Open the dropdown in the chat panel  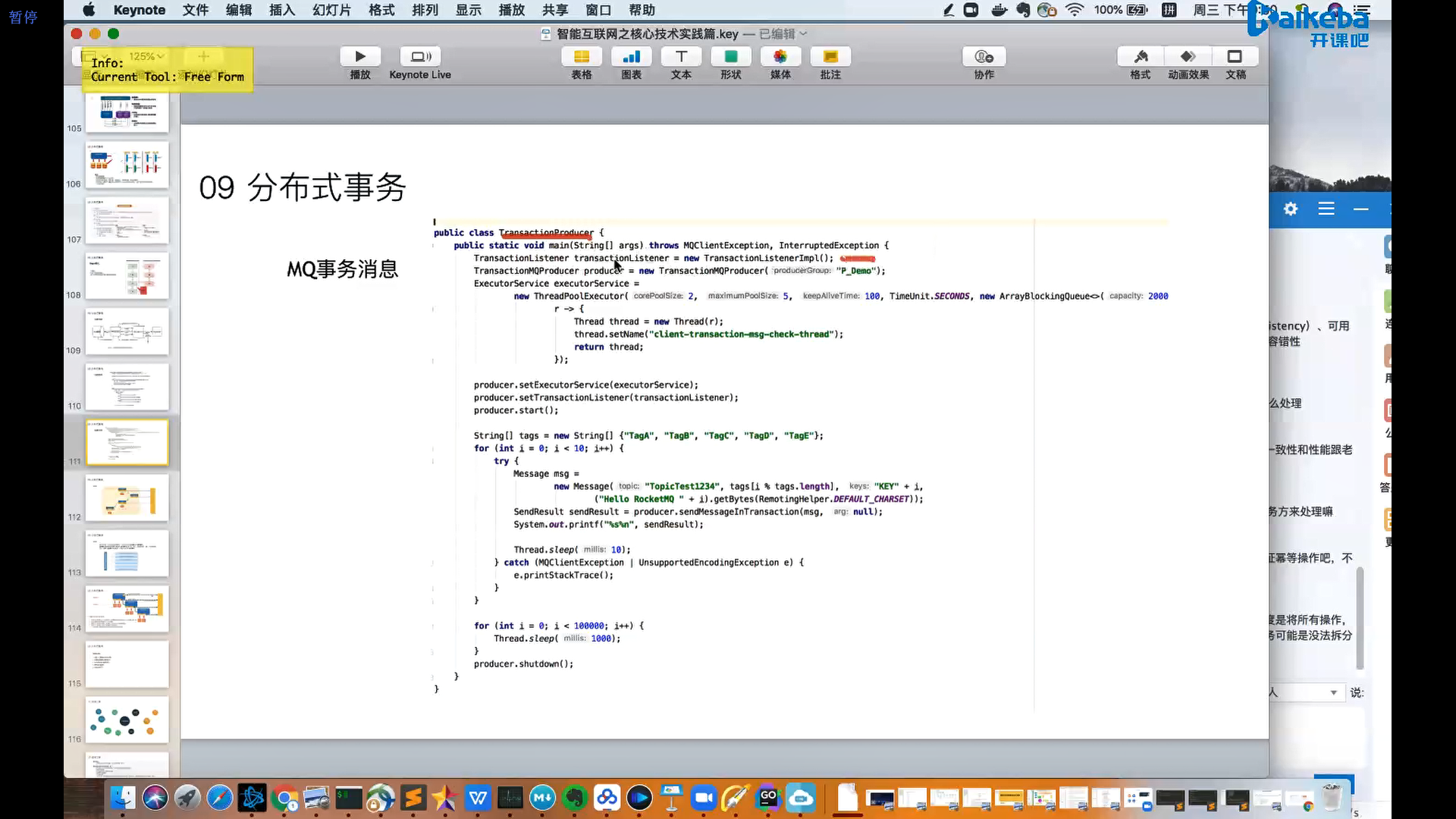tap(1333, 692)
